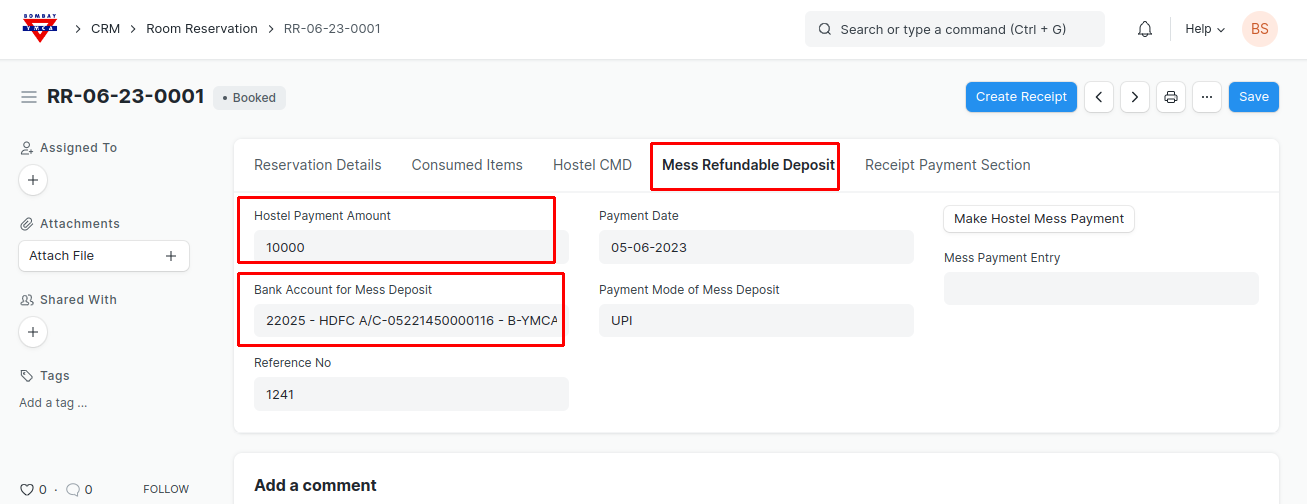Go to previous record arrow

point(1099,97)
